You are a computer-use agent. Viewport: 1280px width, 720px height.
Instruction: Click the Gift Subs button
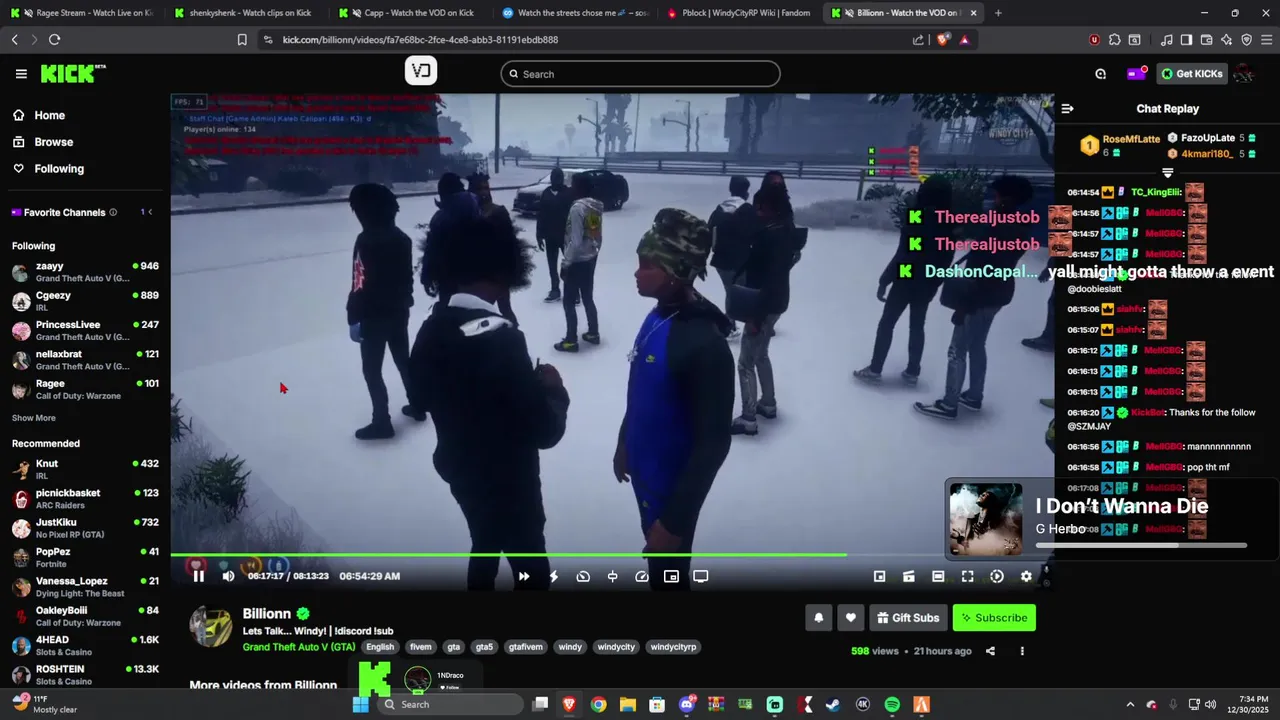pyautogui.click(x=908, y=618)
